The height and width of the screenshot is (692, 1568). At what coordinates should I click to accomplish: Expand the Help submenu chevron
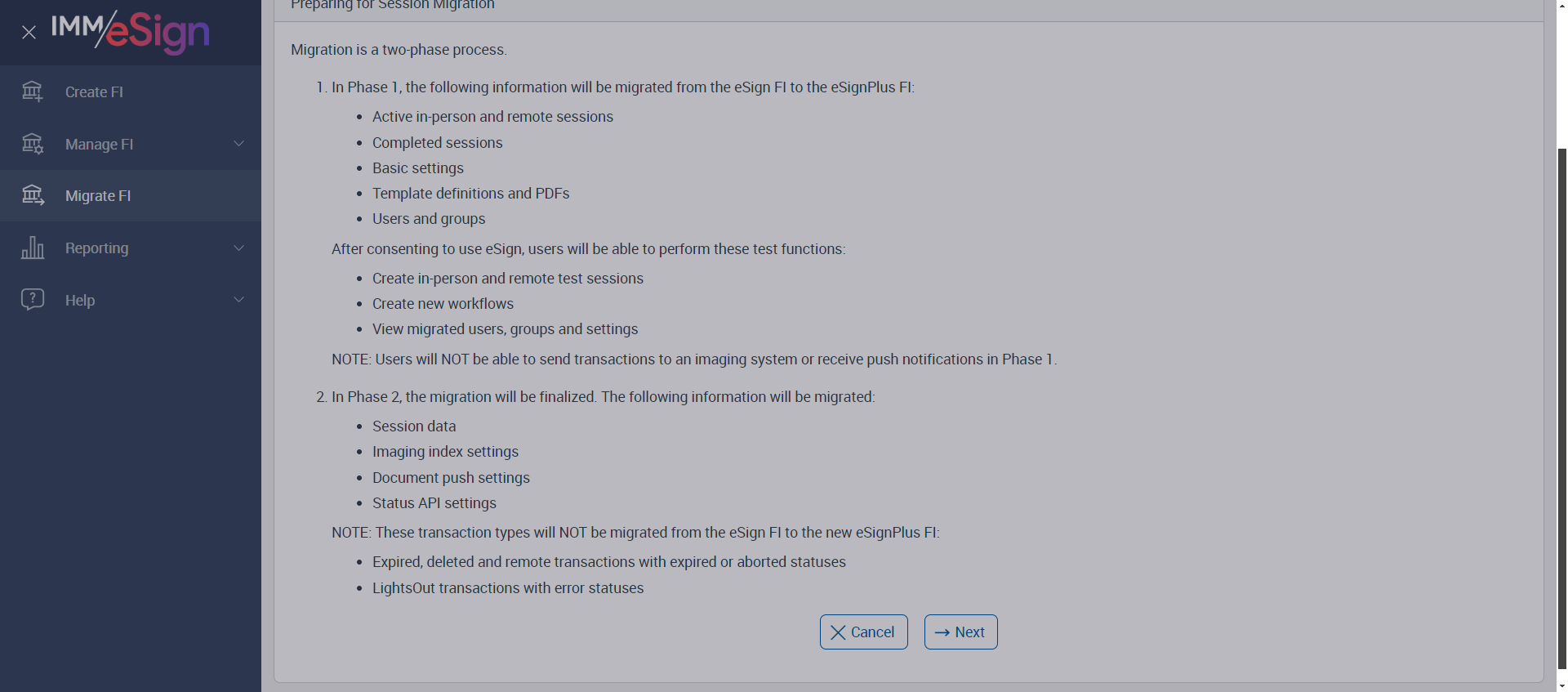tap(238, 300)
